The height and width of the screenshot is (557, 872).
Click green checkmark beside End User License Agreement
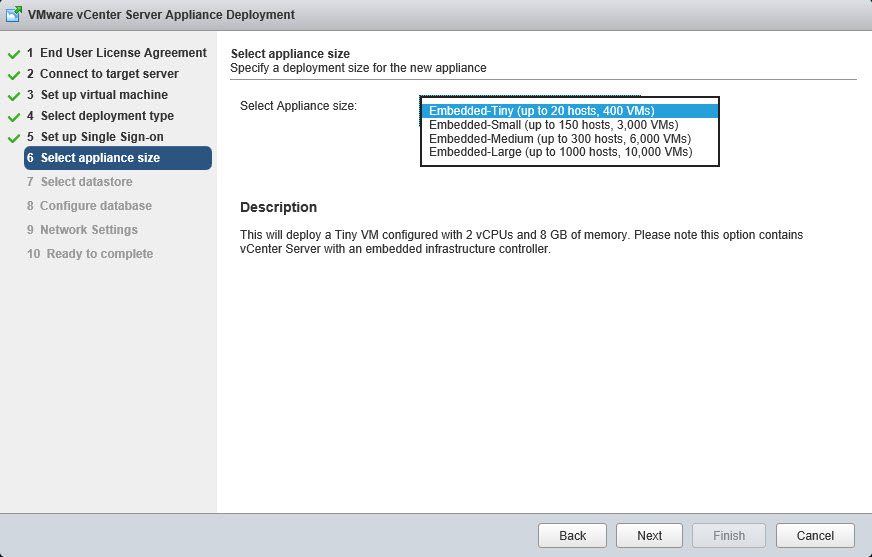(14, 53)
